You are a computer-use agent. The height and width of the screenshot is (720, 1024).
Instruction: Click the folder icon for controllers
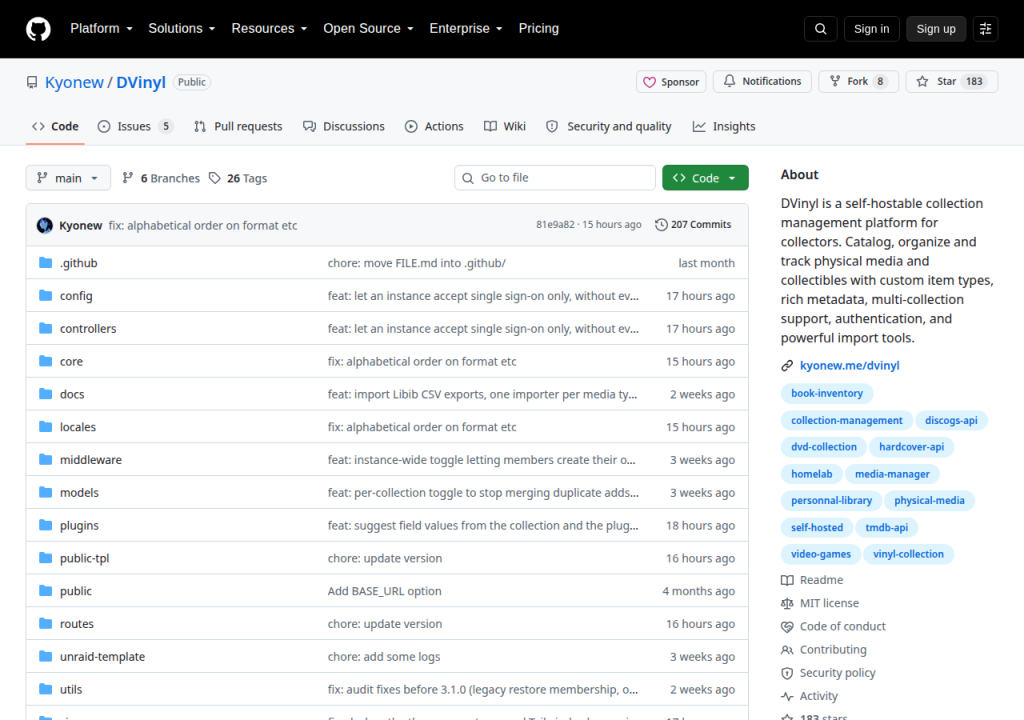[45, 328]
